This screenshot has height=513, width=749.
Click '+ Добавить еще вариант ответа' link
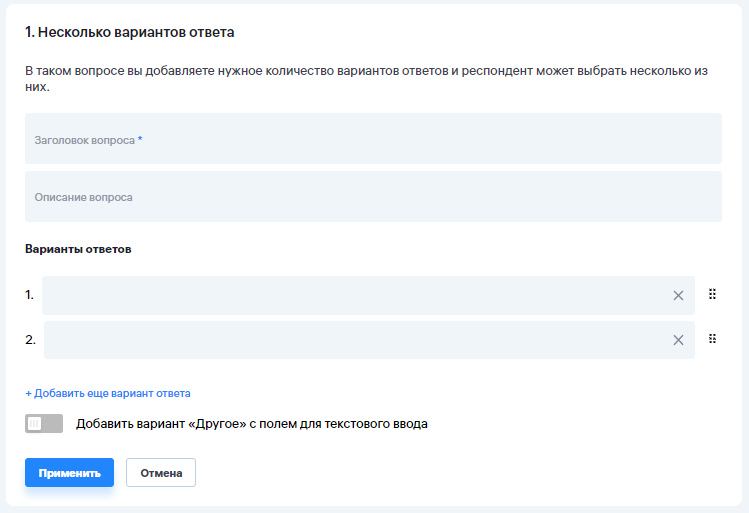tap(108, 393)
